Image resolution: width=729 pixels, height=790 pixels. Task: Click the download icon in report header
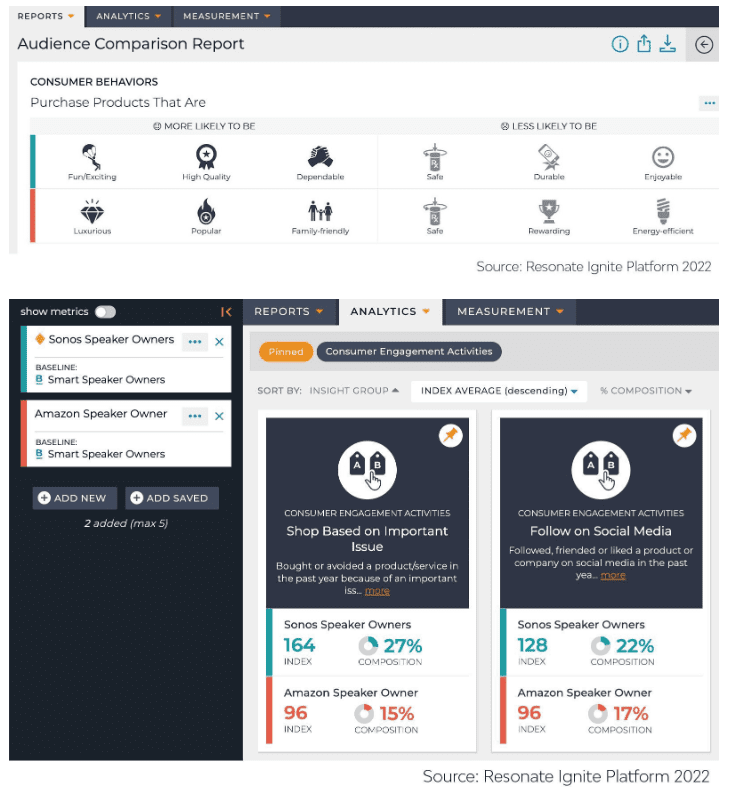(x=668, y=44)
